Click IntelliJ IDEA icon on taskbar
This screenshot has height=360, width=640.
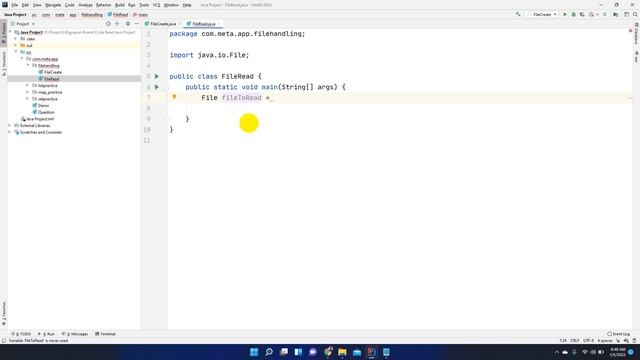(x=371, y=352)
